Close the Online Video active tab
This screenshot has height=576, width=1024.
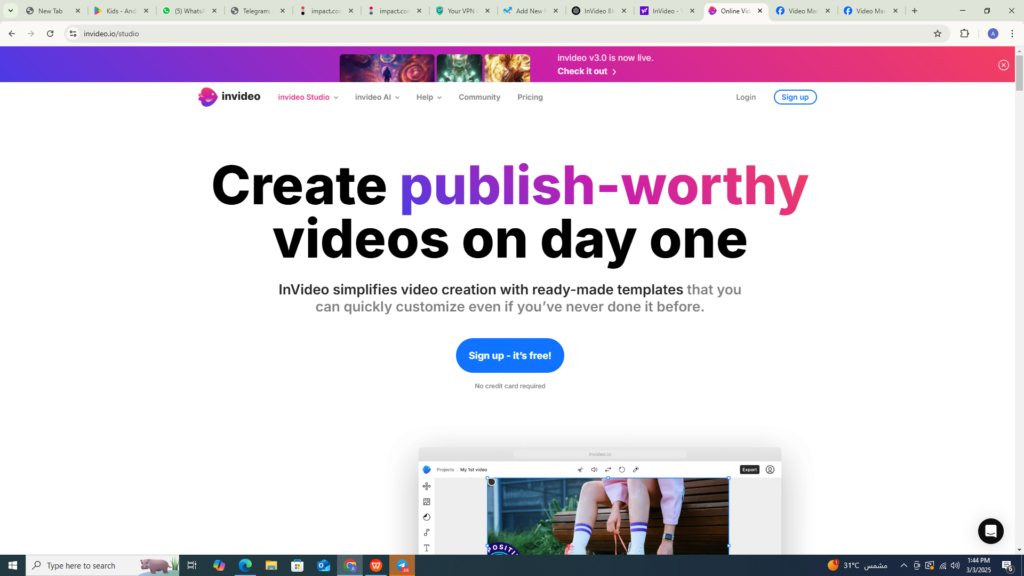click(760, 10)
